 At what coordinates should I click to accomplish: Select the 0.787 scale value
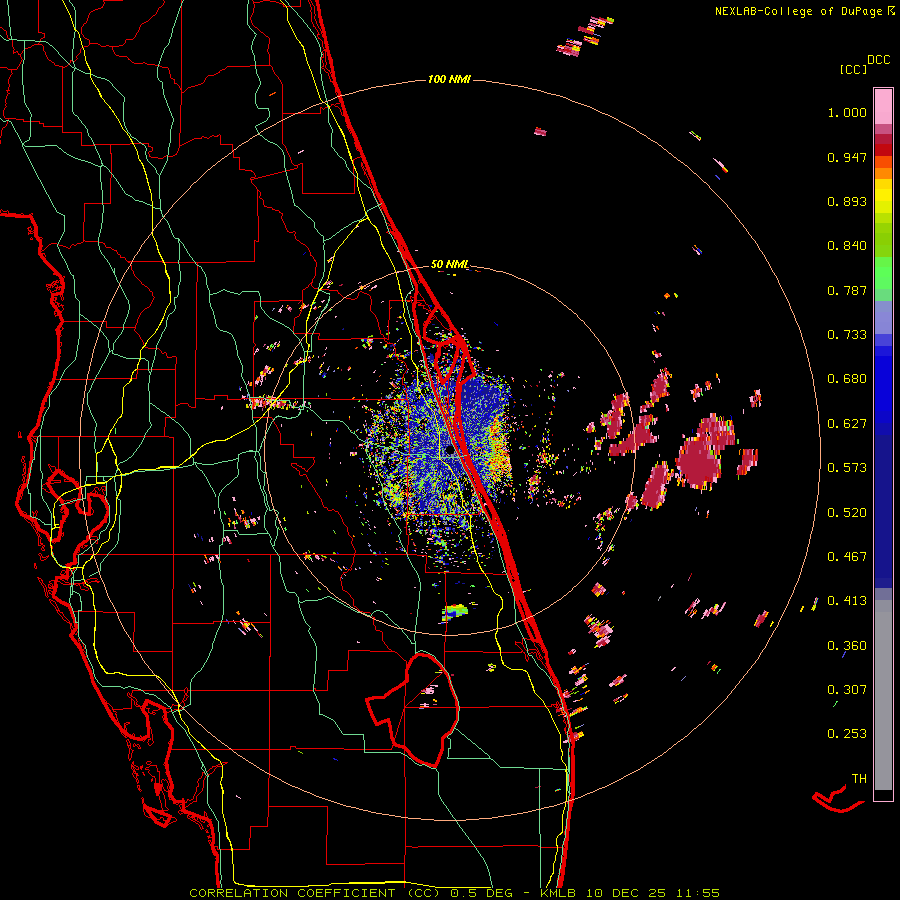(x=847, y=290)
